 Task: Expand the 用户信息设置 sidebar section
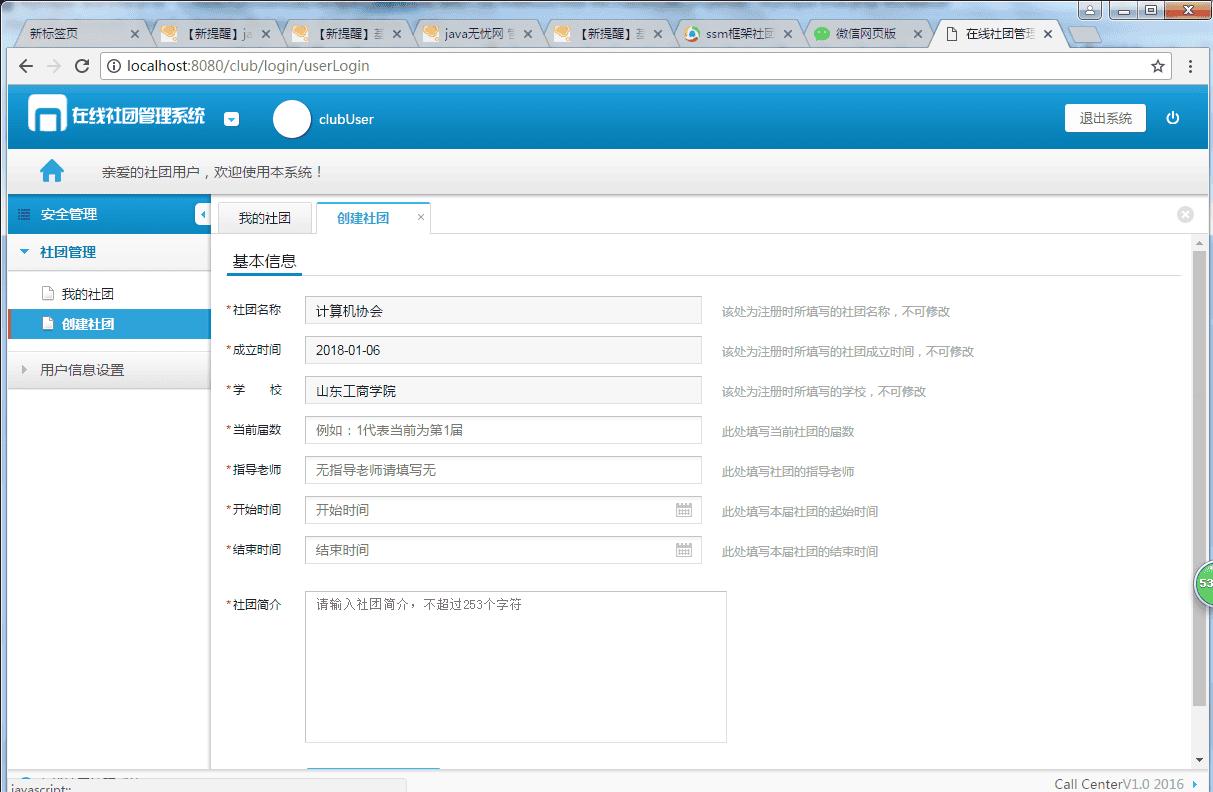82,370
